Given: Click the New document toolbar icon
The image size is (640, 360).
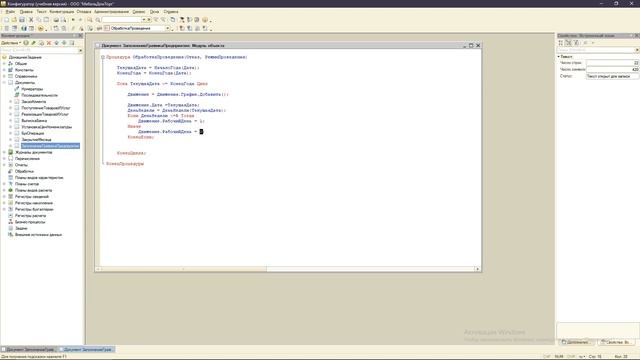Looking at the screenshot, I should point(6,20).
